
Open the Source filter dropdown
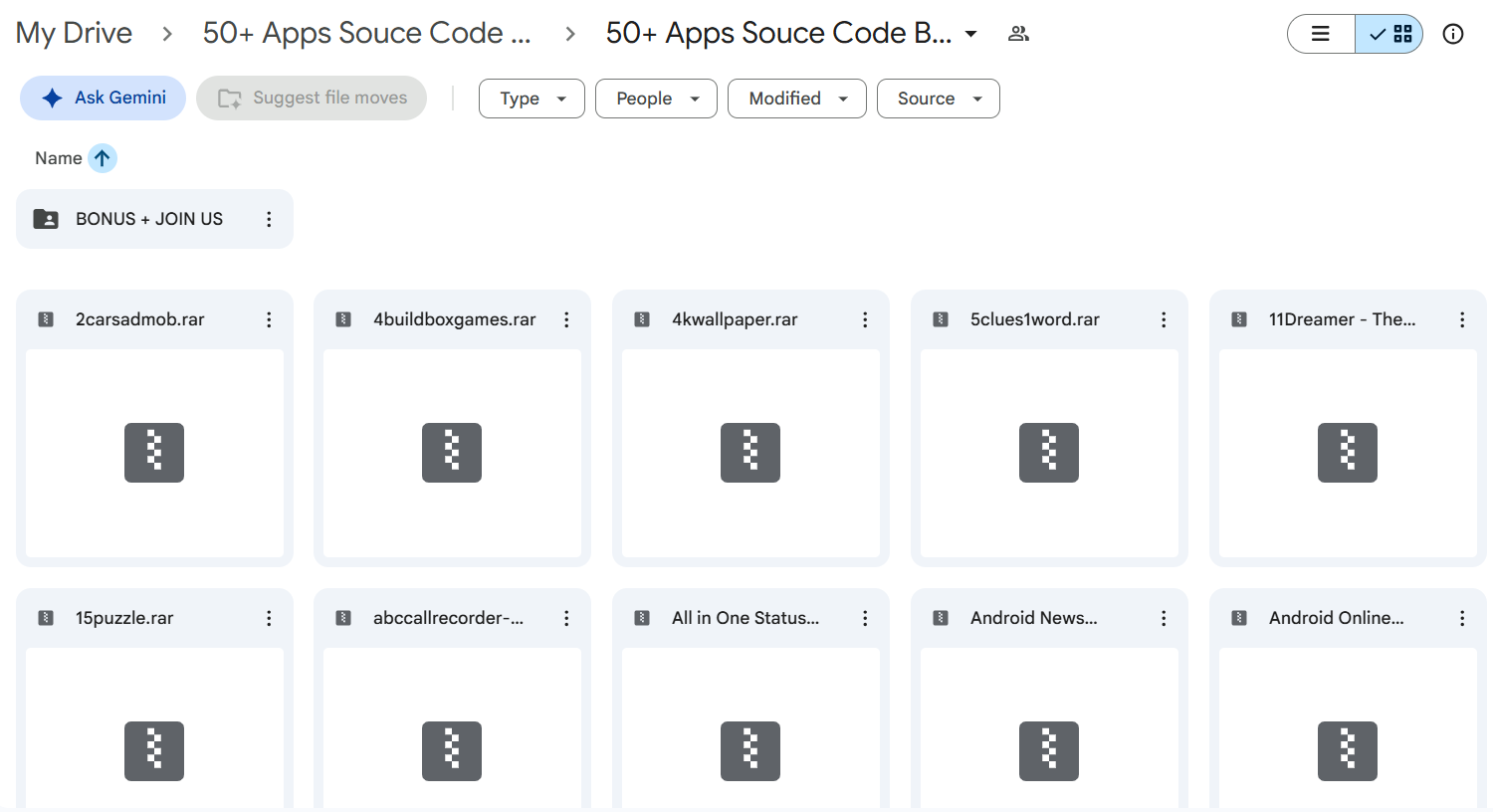pos(939,99)
